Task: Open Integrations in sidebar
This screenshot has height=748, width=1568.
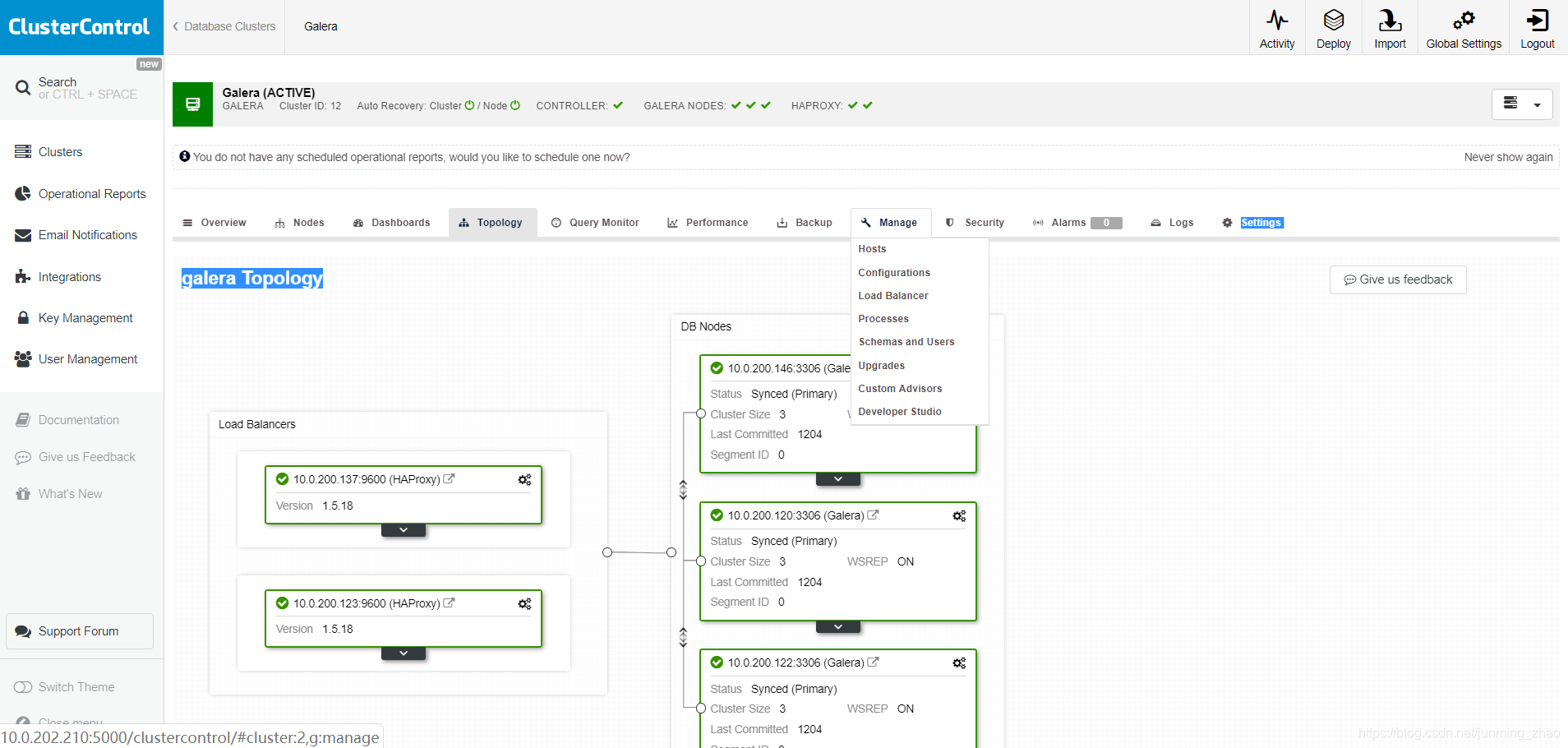Action: [x=58, y=277]
